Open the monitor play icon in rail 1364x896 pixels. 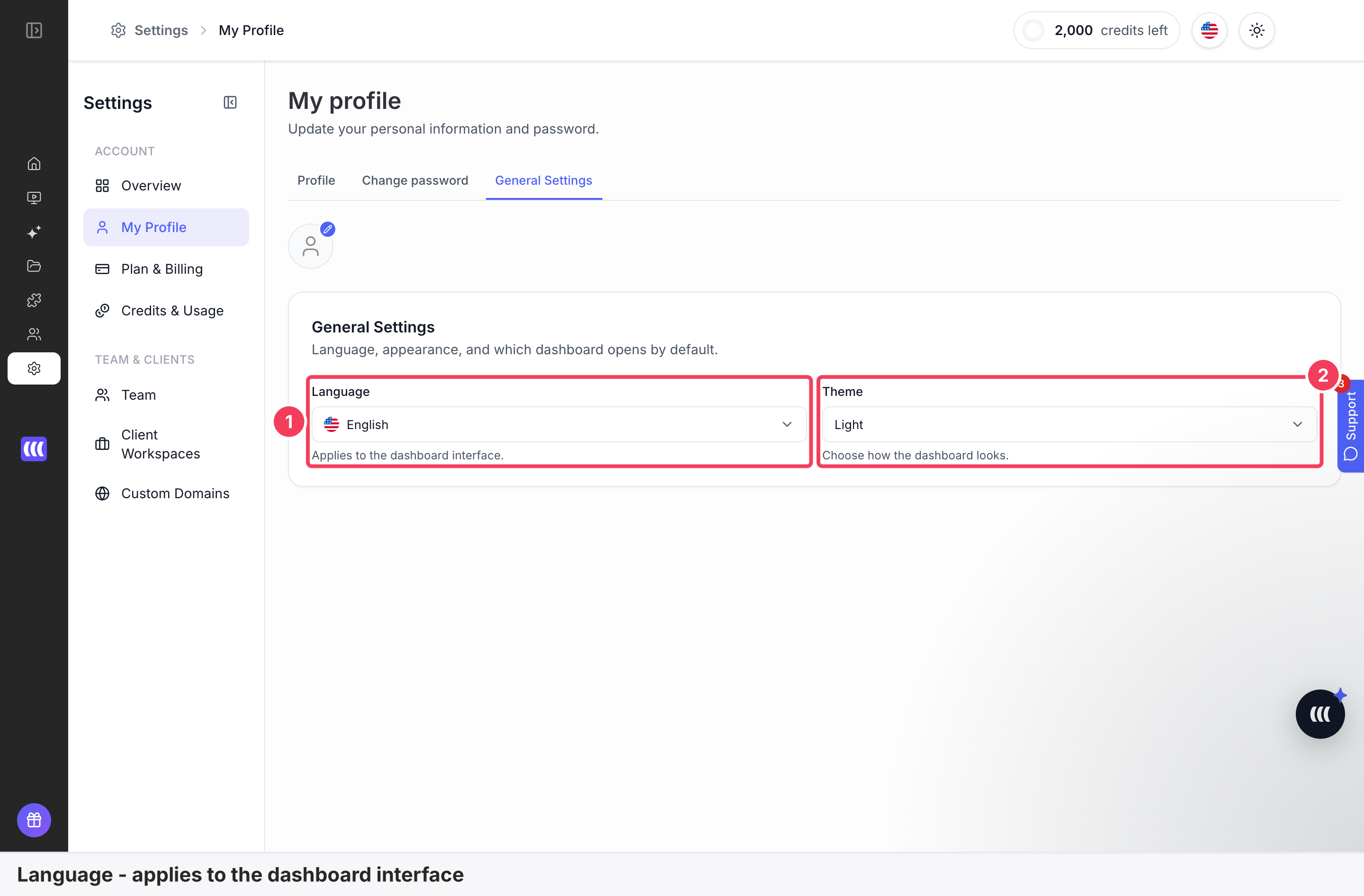point(34,197)
